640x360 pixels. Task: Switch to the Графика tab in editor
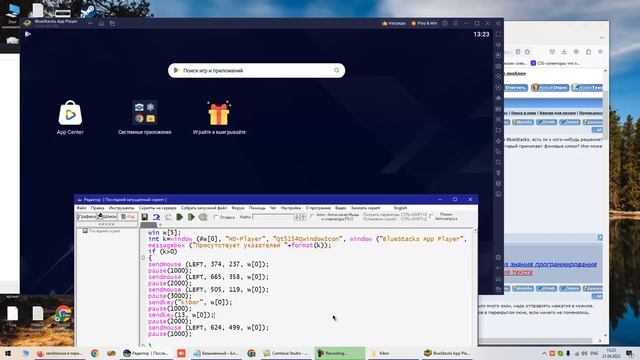pos(87,217)
